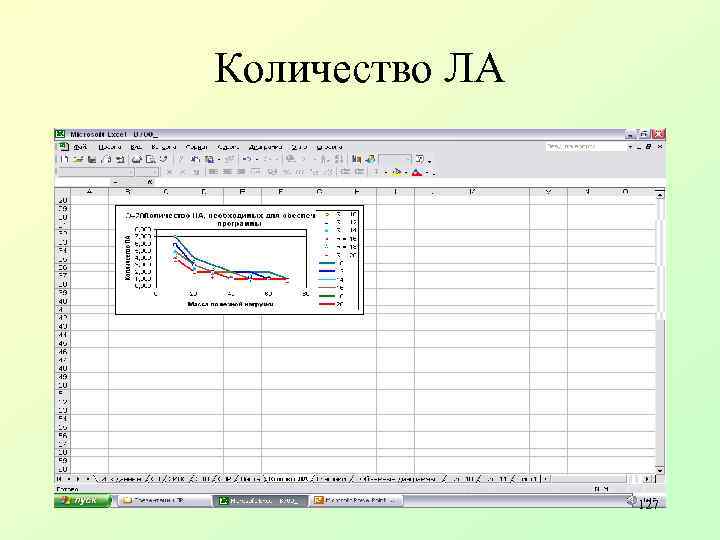Launch the Chart Wizard icon
This screenshot has width=720, height=540.
pyautogui.click(x=356, y=159)
